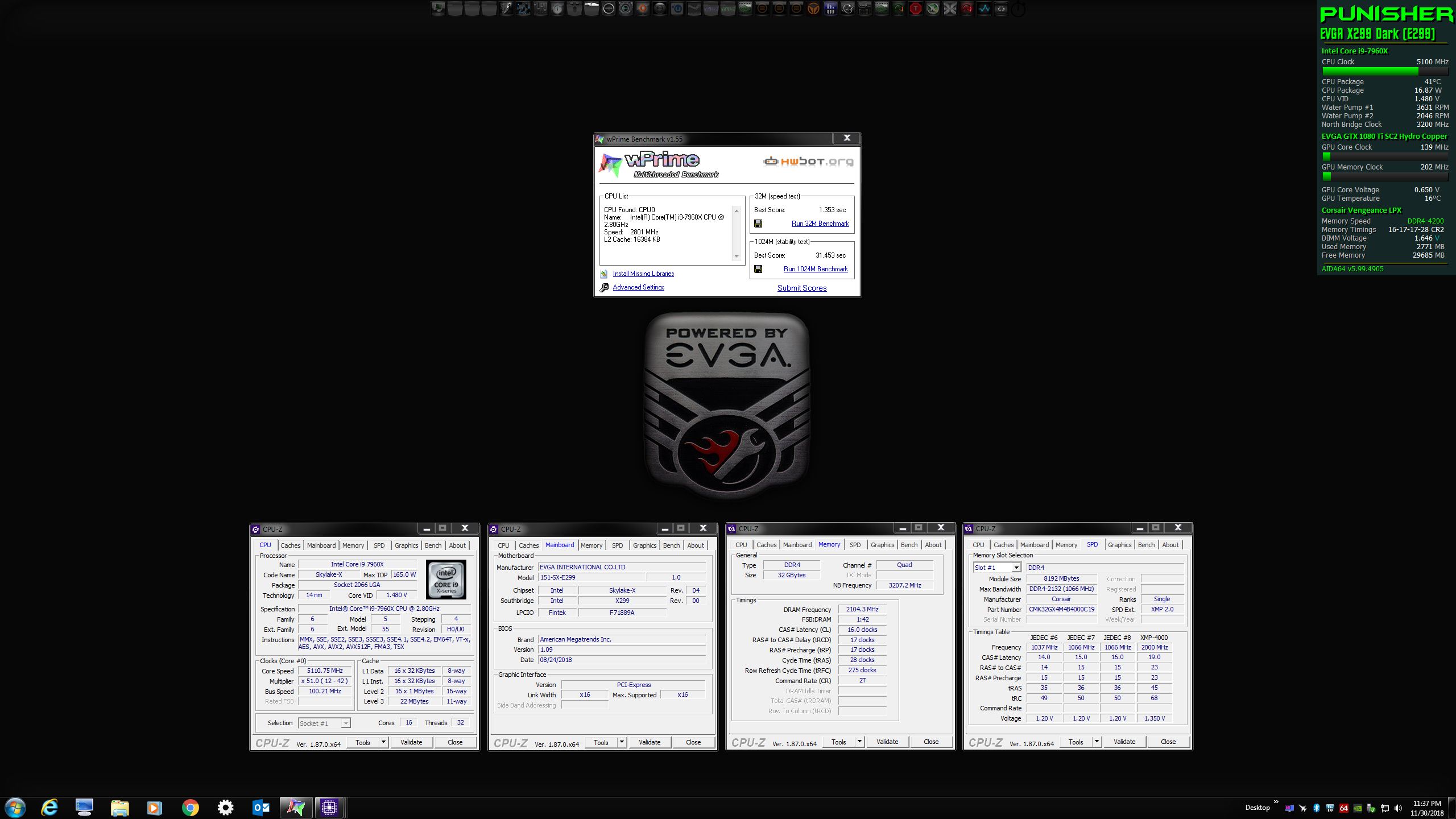Viewport: 1456px width, 819px height.
Task: Open Bench tab in CPU-Z CPU window
Action: (433, 545)
